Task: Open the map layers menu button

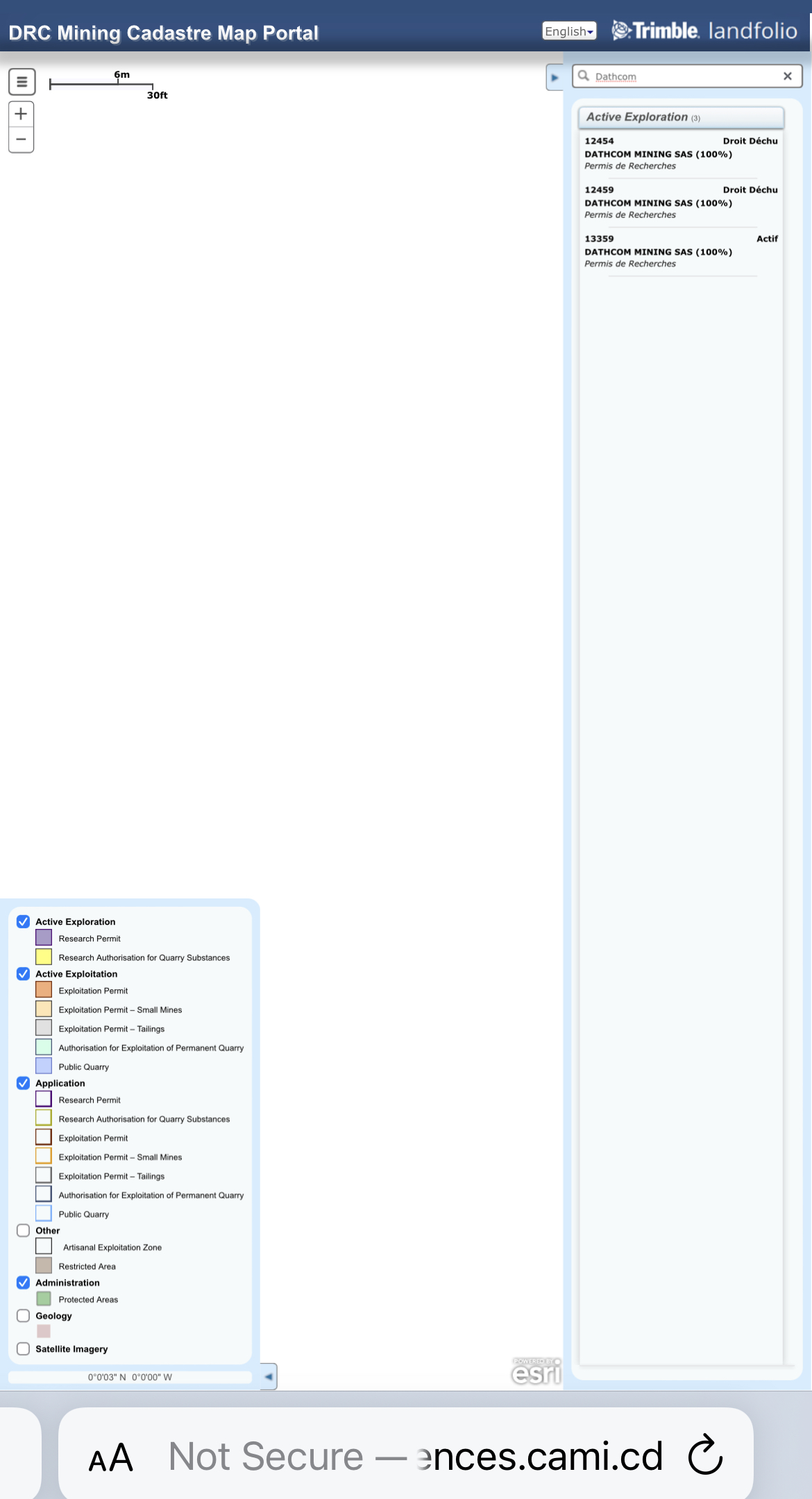Action: (x=22, y=82)
